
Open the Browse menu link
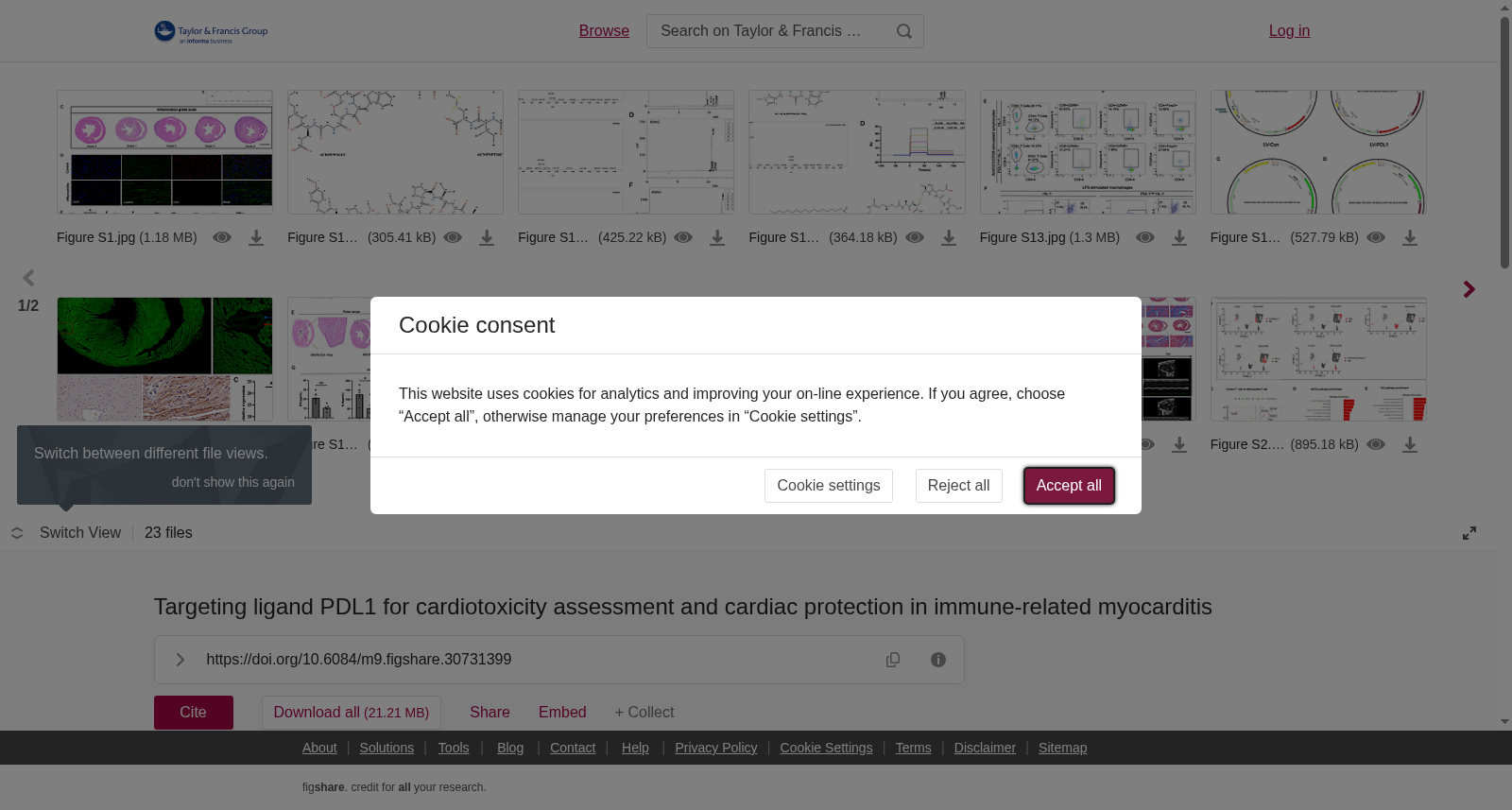click(x=604, y=31)
